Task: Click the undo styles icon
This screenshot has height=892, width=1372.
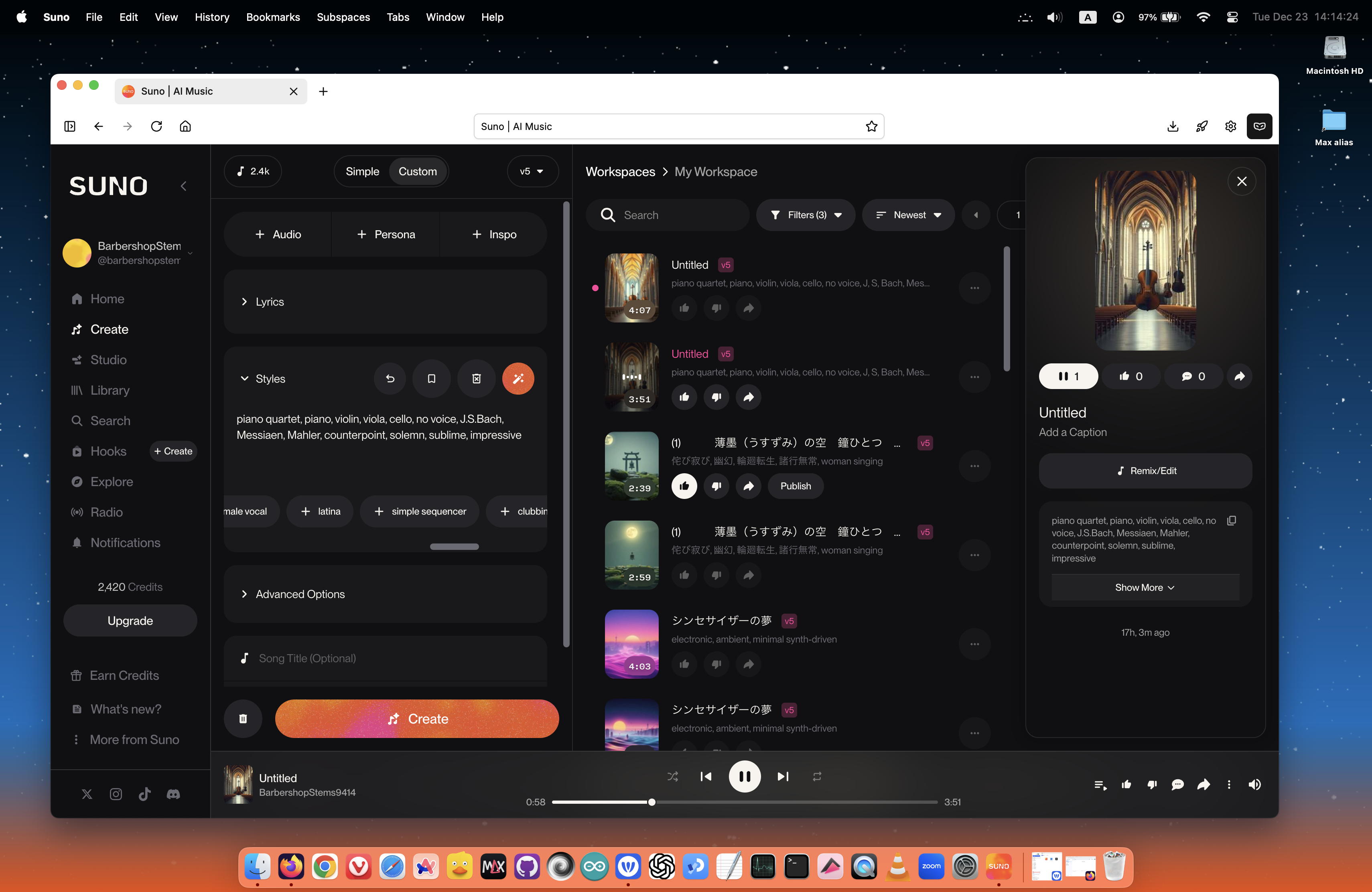Action: click(x=390, y=379)
